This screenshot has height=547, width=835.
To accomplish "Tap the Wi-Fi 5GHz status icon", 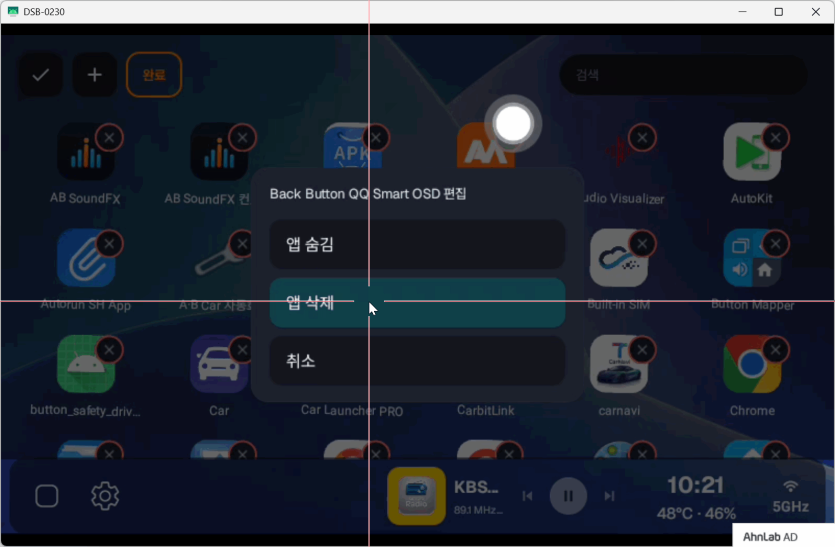I will pos(791,496).
